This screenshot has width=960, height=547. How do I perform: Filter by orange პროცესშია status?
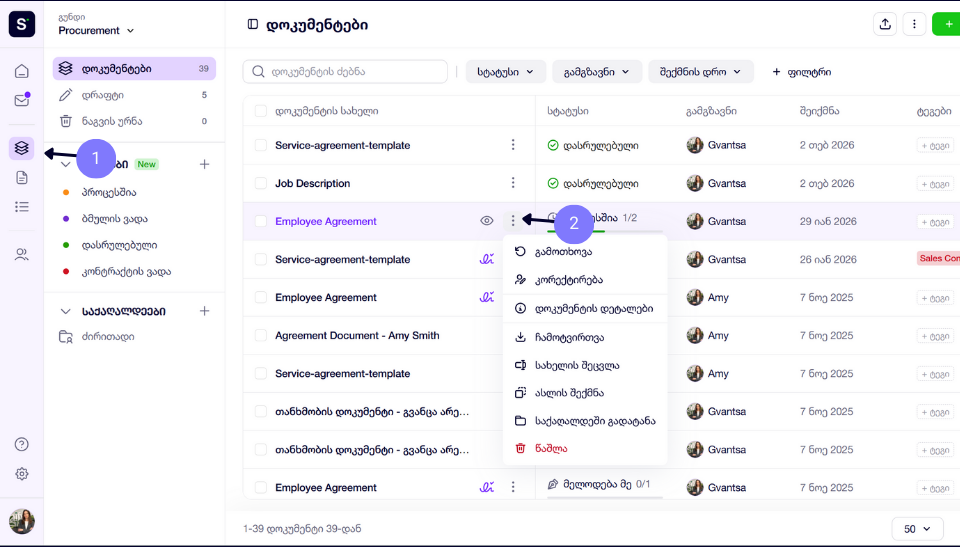100,192
